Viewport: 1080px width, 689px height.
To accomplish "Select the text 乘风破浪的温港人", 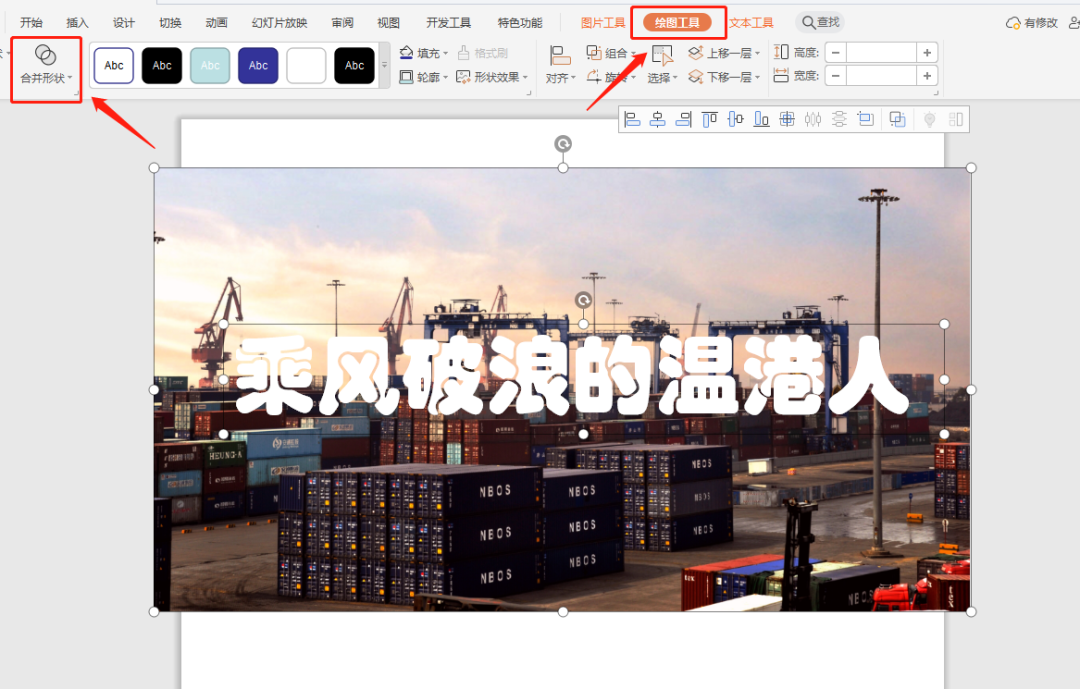I will click(571, 376).
